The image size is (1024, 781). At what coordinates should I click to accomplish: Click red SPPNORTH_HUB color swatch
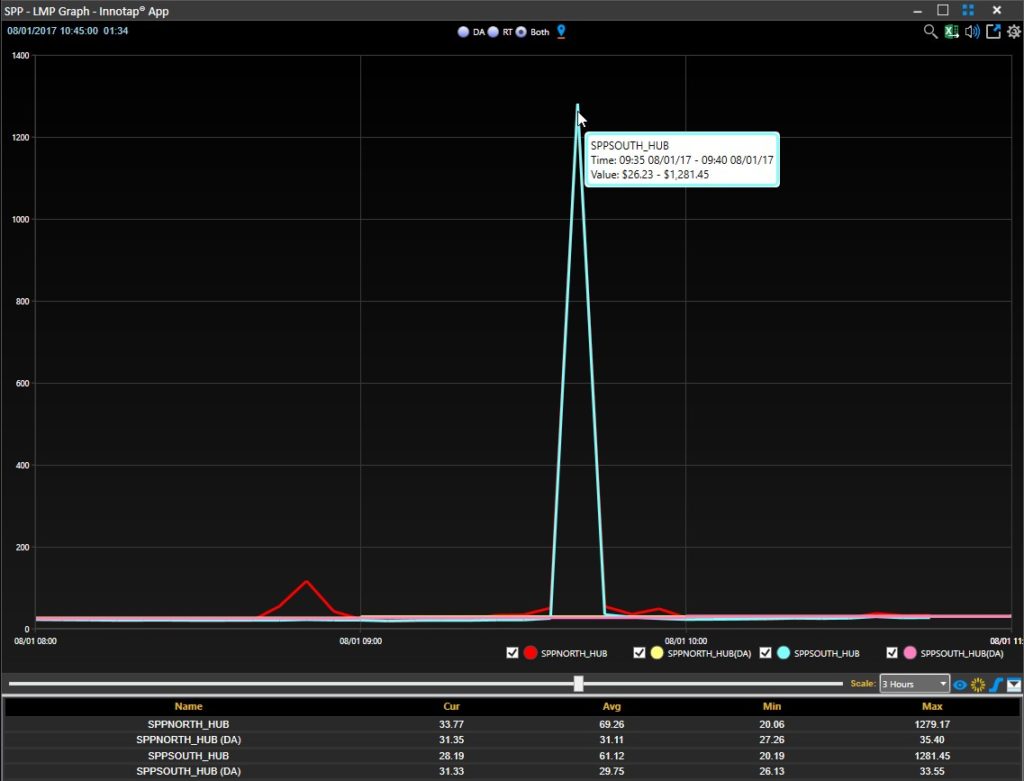[530, 653]
